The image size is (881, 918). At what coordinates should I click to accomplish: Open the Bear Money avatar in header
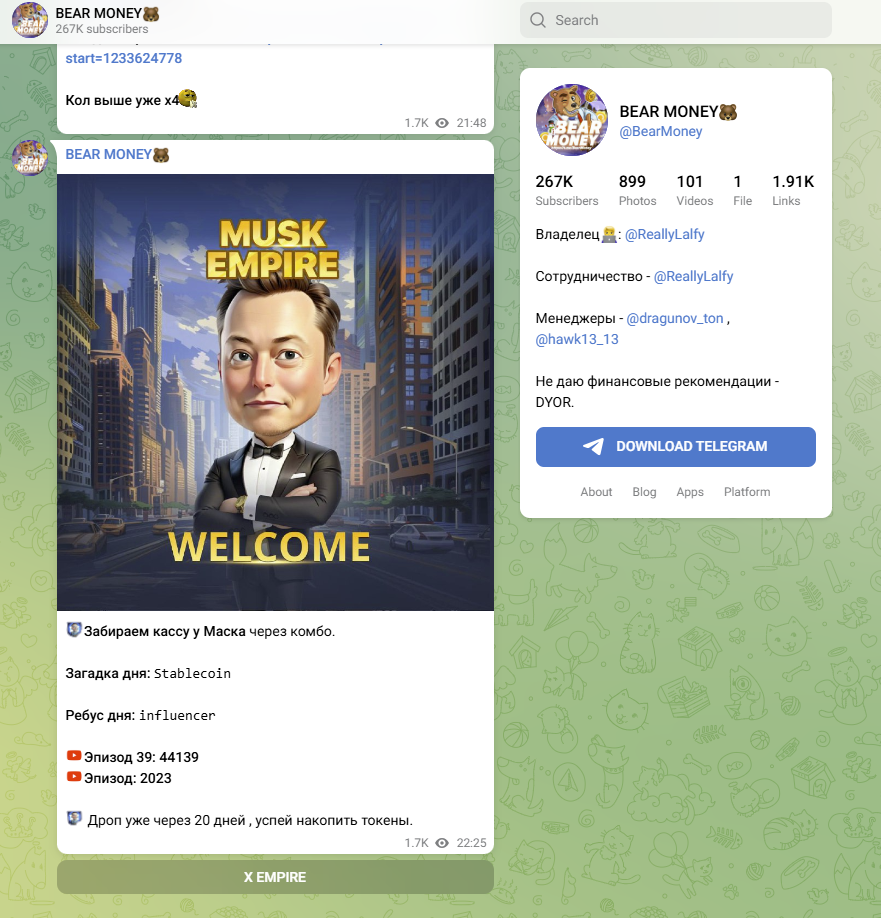click(29, 20)
